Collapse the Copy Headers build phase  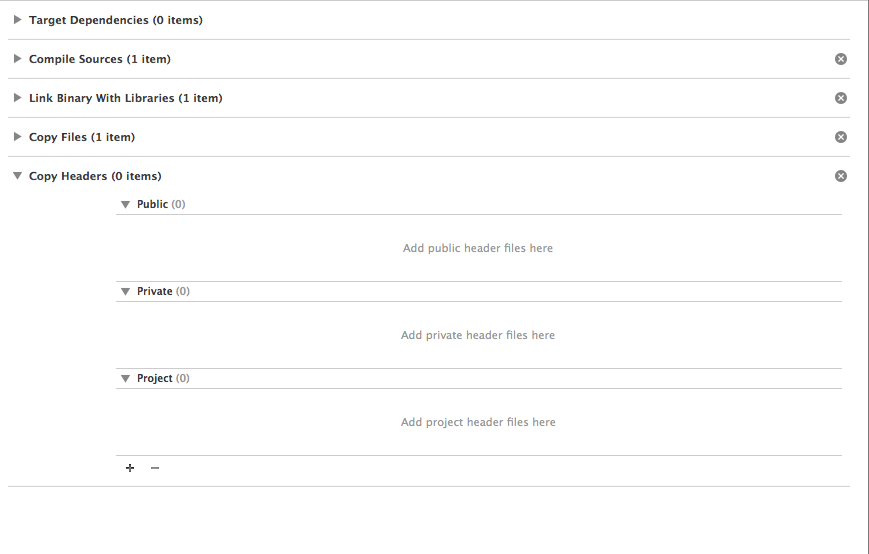tap(18, 176)
